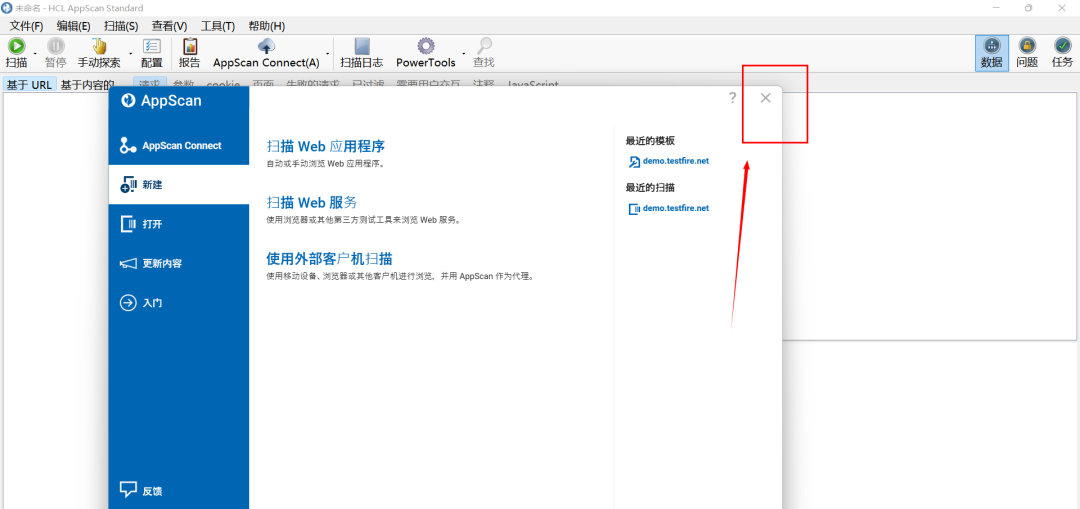Select the content-based (基于内容的) tab
The width and height of the screenshot is (1080, 509).
pyautogui.click(x=87, y=85)
